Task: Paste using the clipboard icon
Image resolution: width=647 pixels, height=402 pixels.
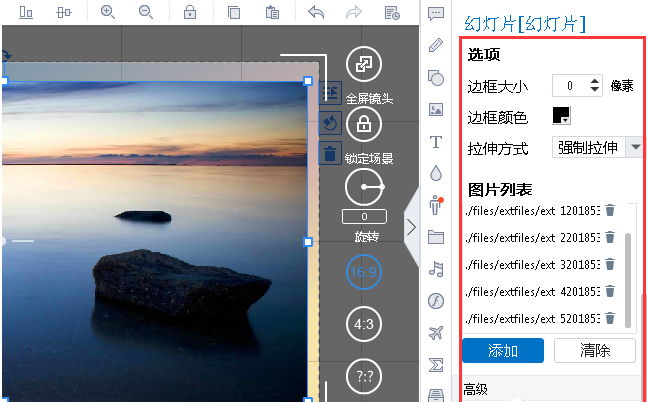Action: point(272,12)
